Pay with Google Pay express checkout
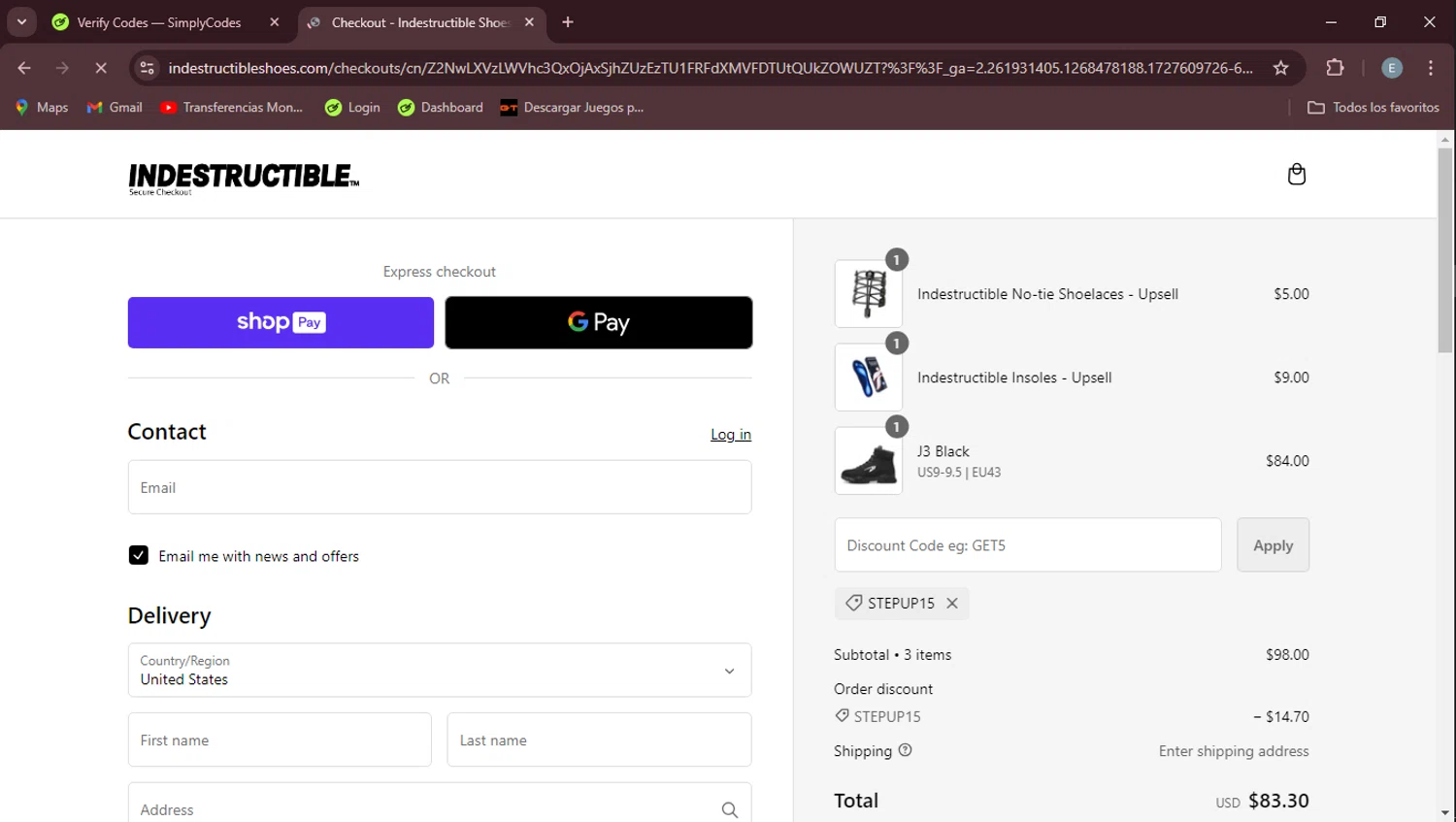The image size is (1456, 822). tap(599, 322)
